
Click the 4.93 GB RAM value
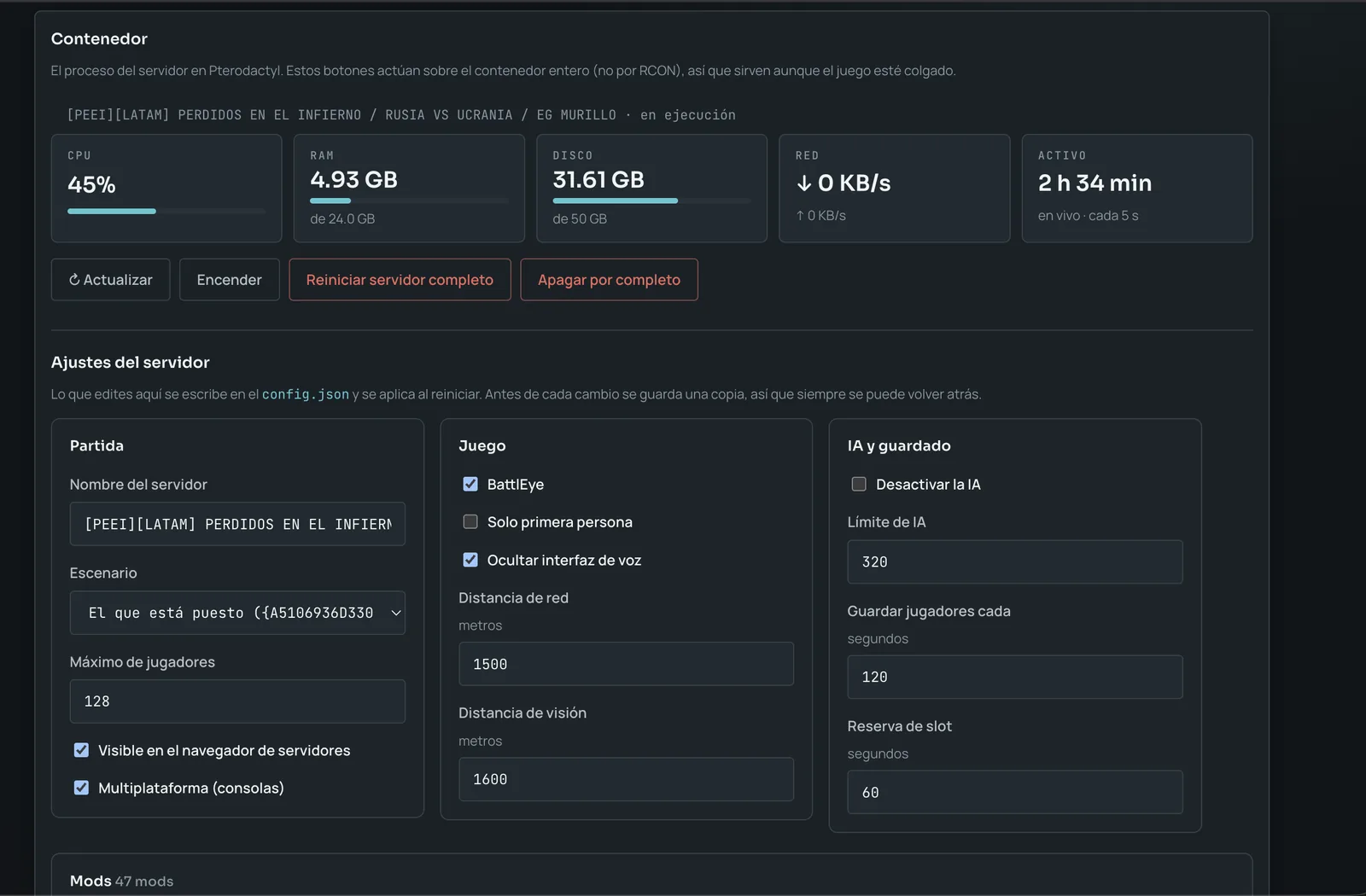coord(353,180)
